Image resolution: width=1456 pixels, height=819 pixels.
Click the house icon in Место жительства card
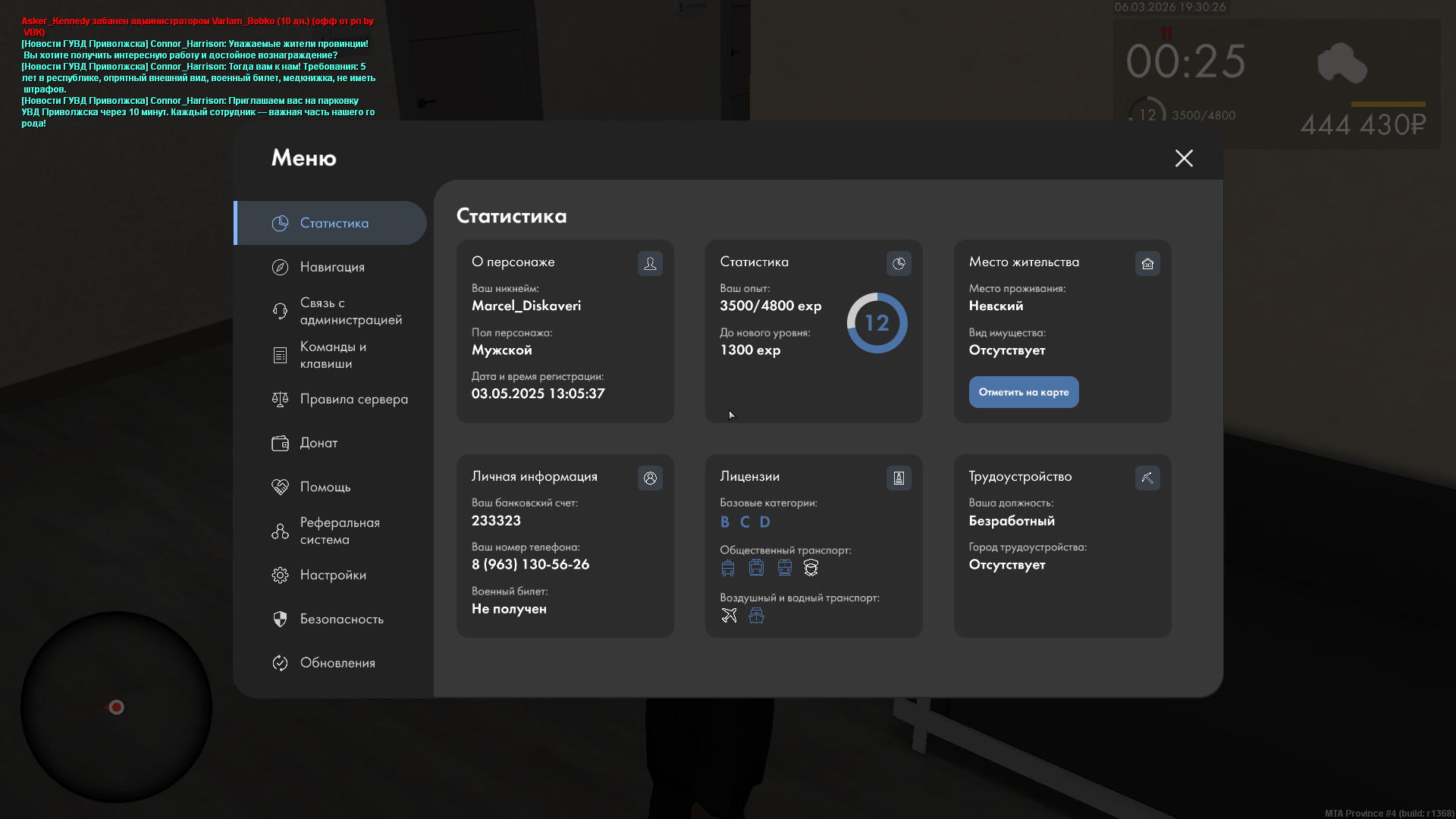1147,263
